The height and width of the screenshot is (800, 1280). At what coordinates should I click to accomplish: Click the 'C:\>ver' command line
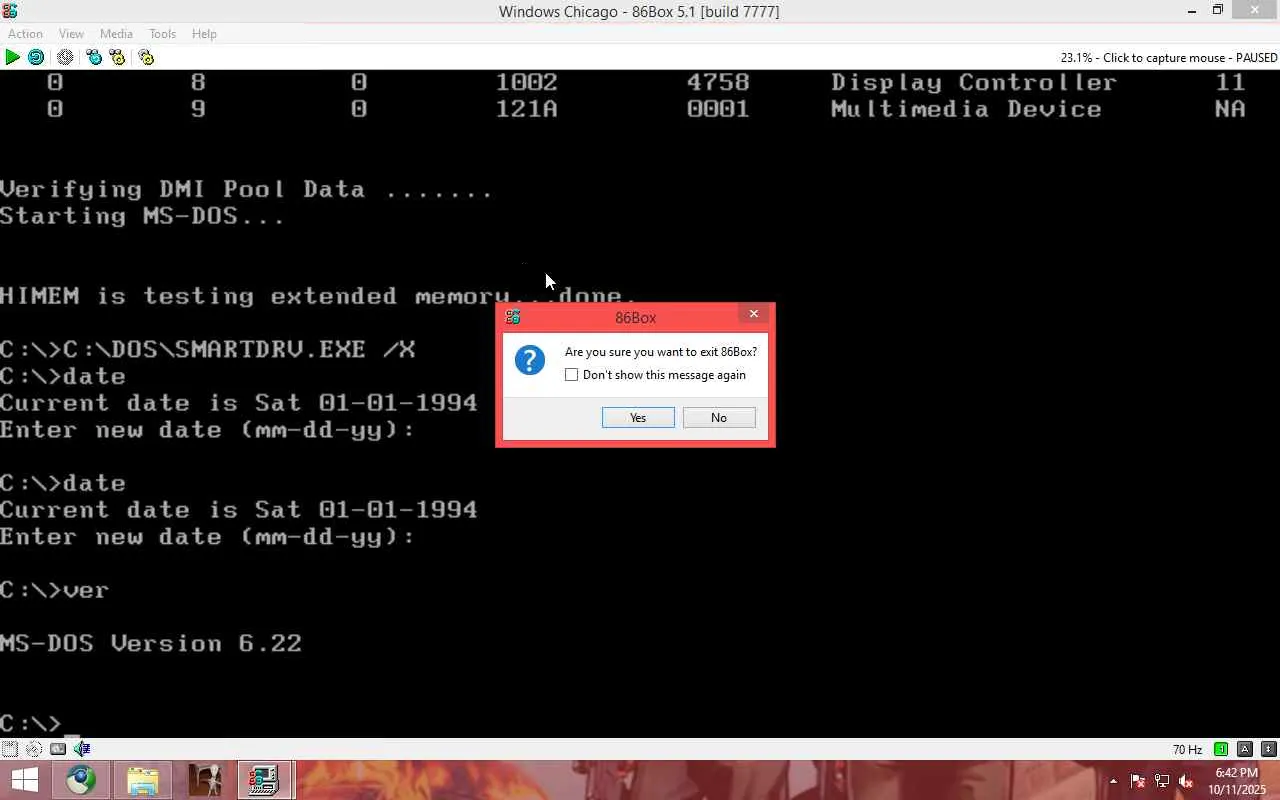(x=54, y=590)
